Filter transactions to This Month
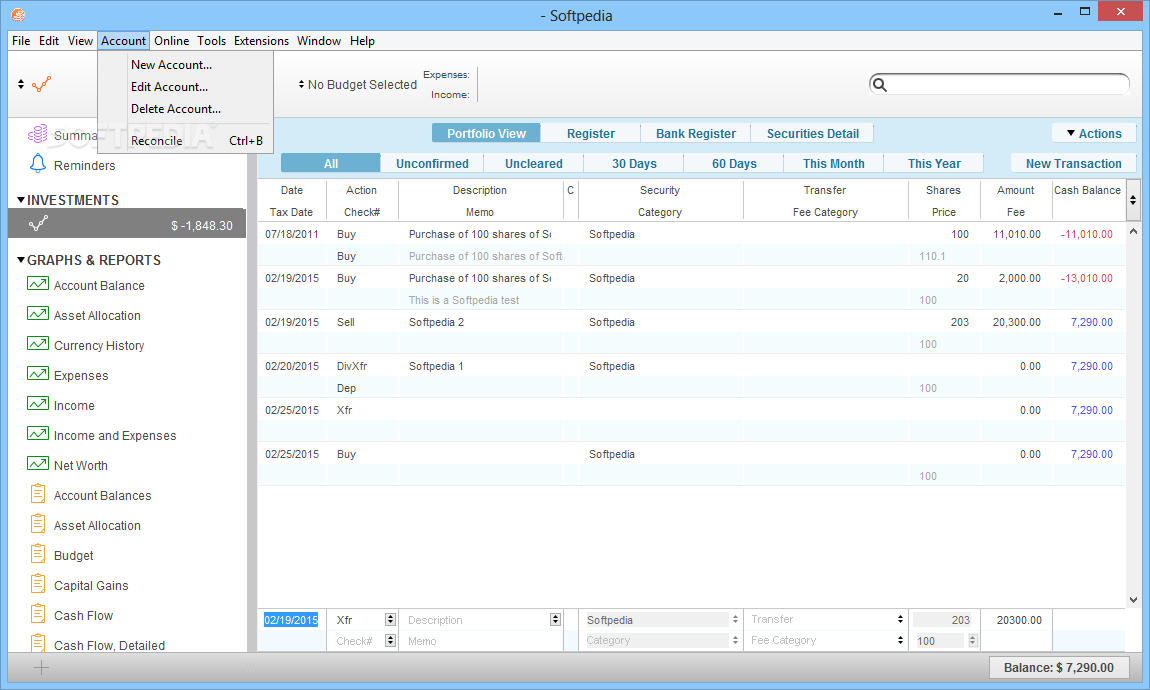The width and height of the screenshot is (1150, 690). point(834,164)
